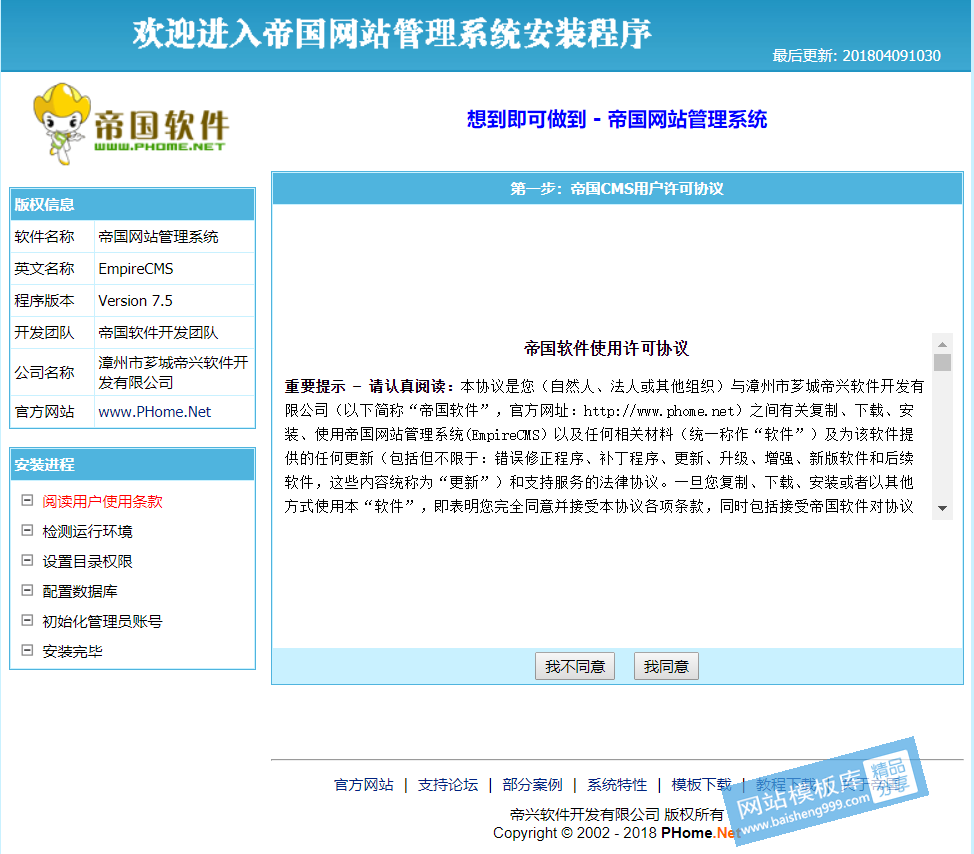The width and height of the screenshot is (974, 854).
Task: Select the 阅读用户使用条款 install step
Action: tap(102, 501)
